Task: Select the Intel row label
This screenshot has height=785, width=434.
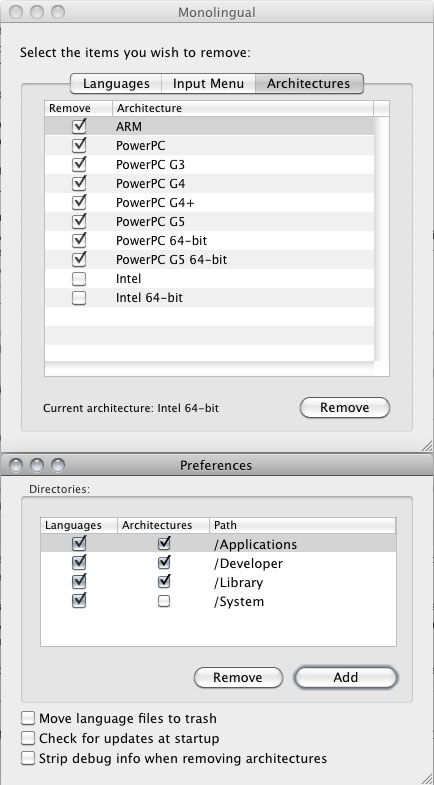Action: (x=129, y=279)
